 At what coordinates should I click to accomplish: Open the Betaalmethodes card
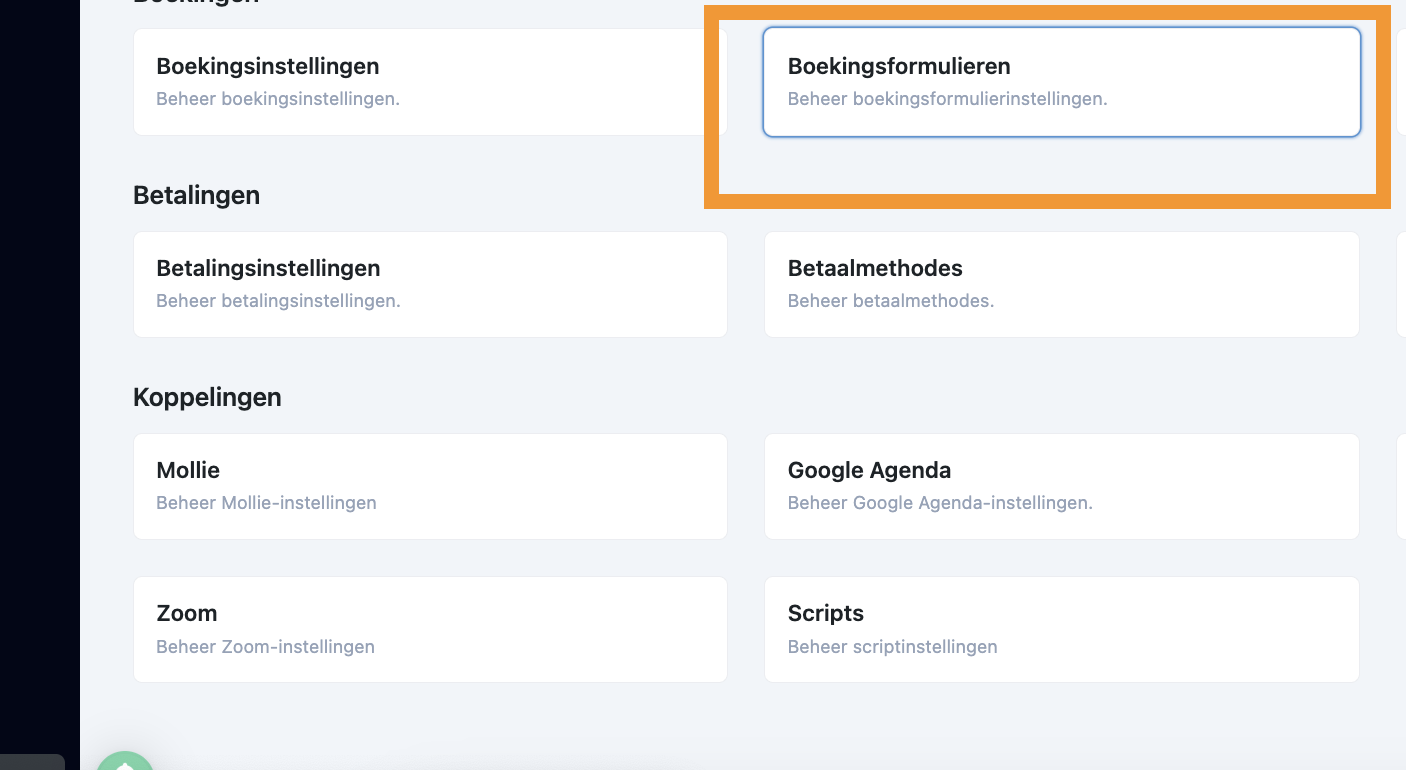[x=1061, y=284]
